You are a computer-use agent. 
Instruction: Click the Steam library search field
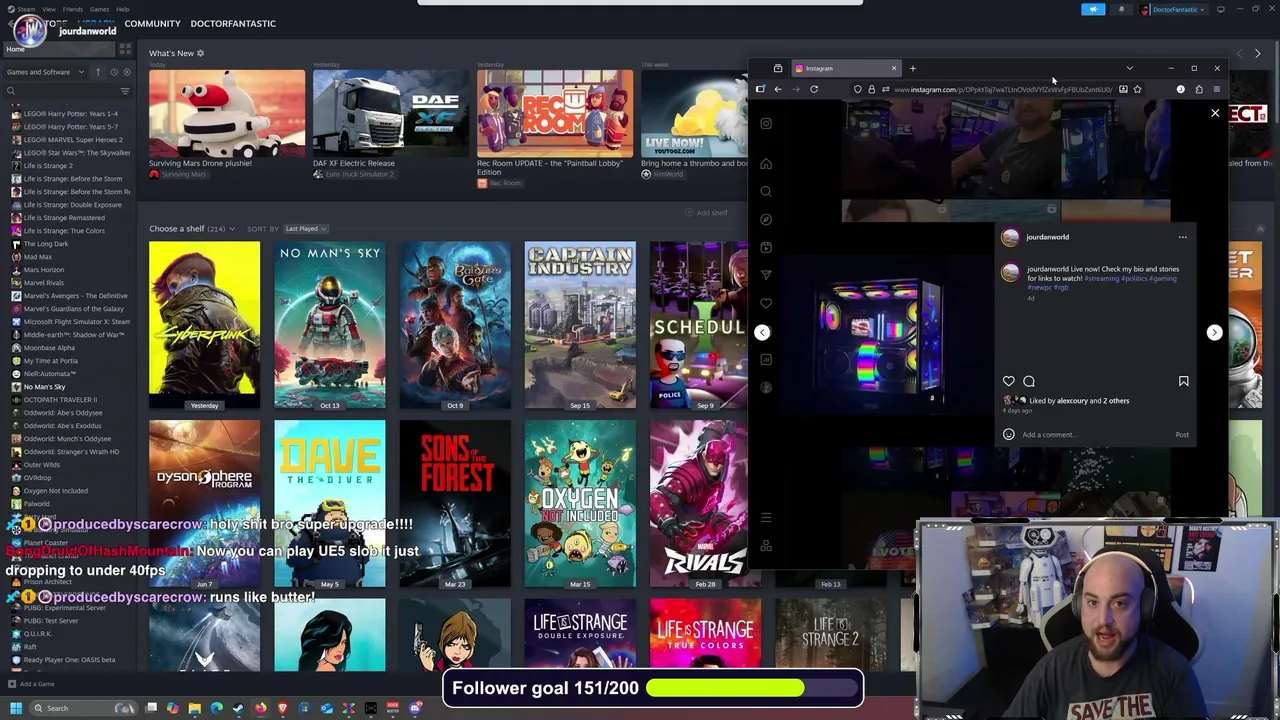[62, 91]
